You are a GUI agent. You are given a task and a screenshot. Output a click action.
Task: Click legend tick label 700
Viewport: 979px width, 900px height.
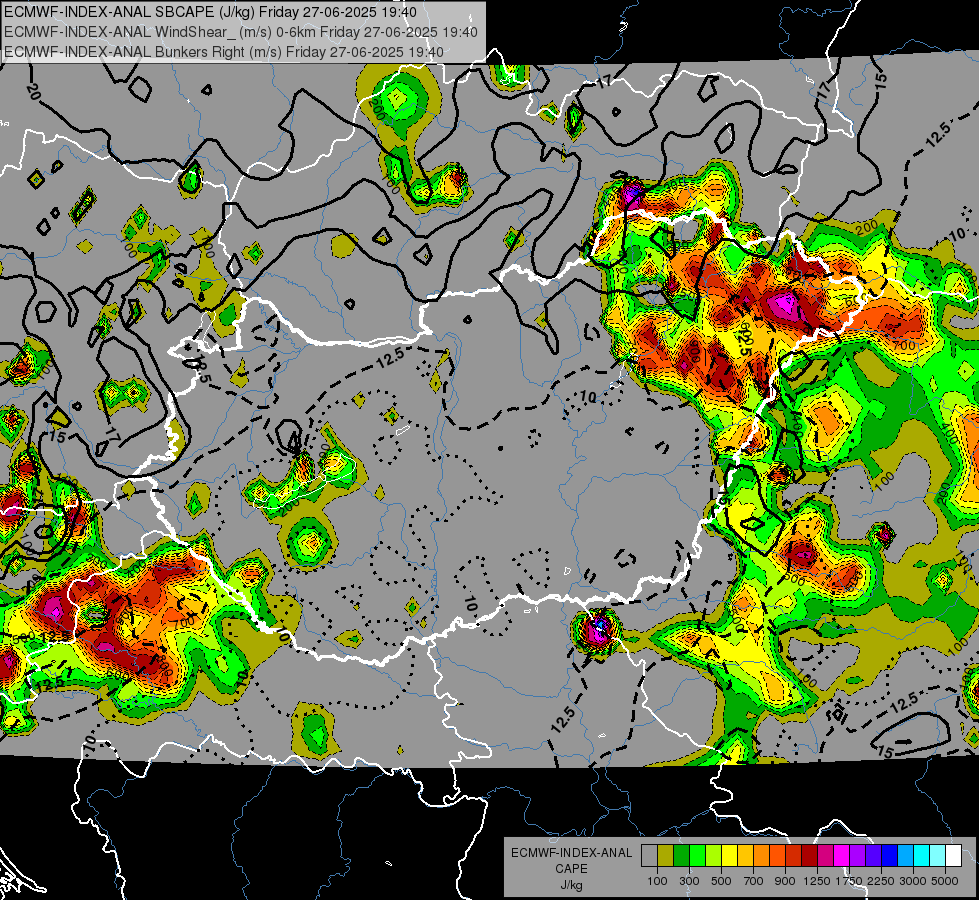(x=754, y=881)
